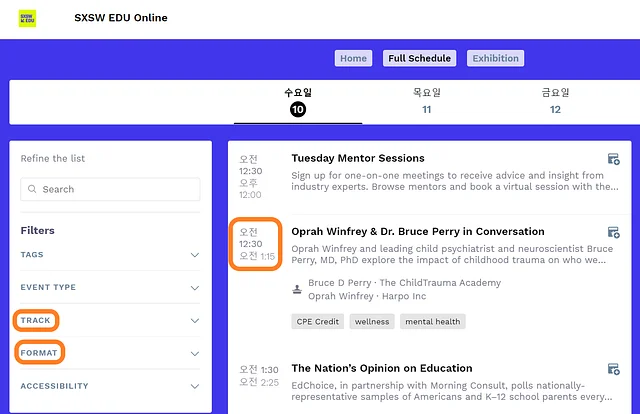
Task: Expand the EVENT TYPE filter
Action: tap(195, 288)
